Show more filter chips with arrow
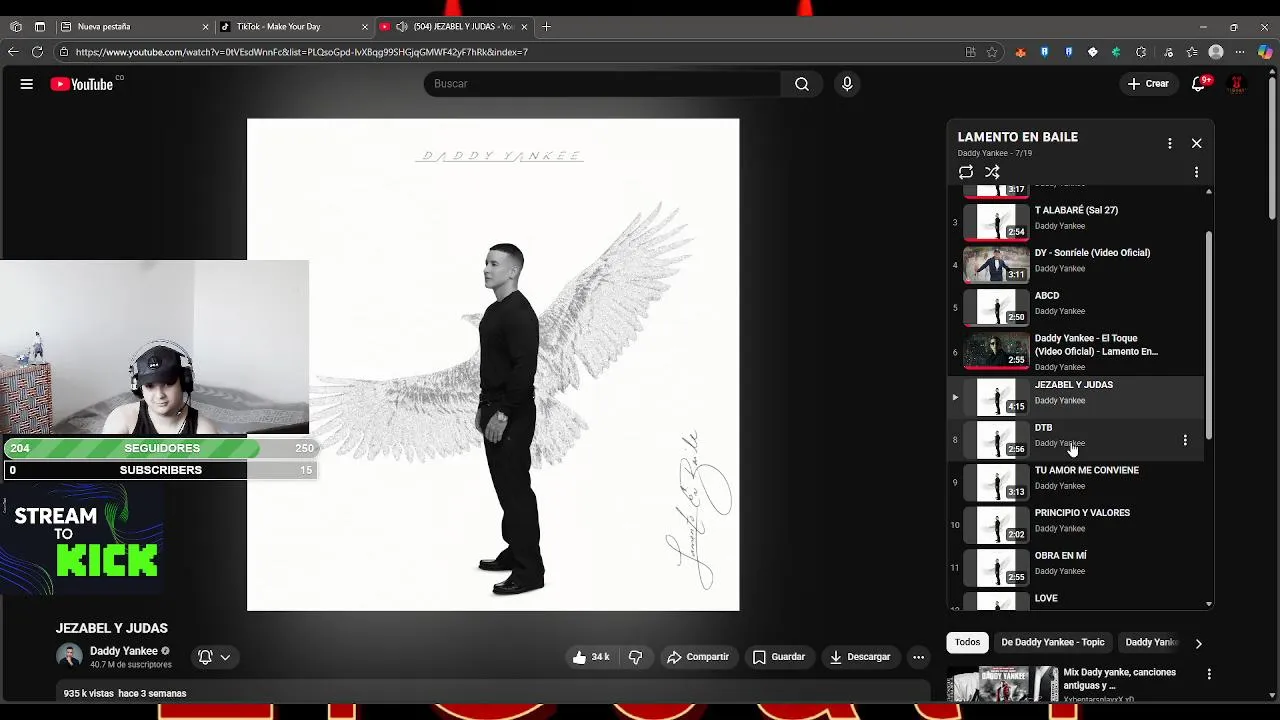The height and width of the screenshot is (720, 1280). click(1198, 643)
